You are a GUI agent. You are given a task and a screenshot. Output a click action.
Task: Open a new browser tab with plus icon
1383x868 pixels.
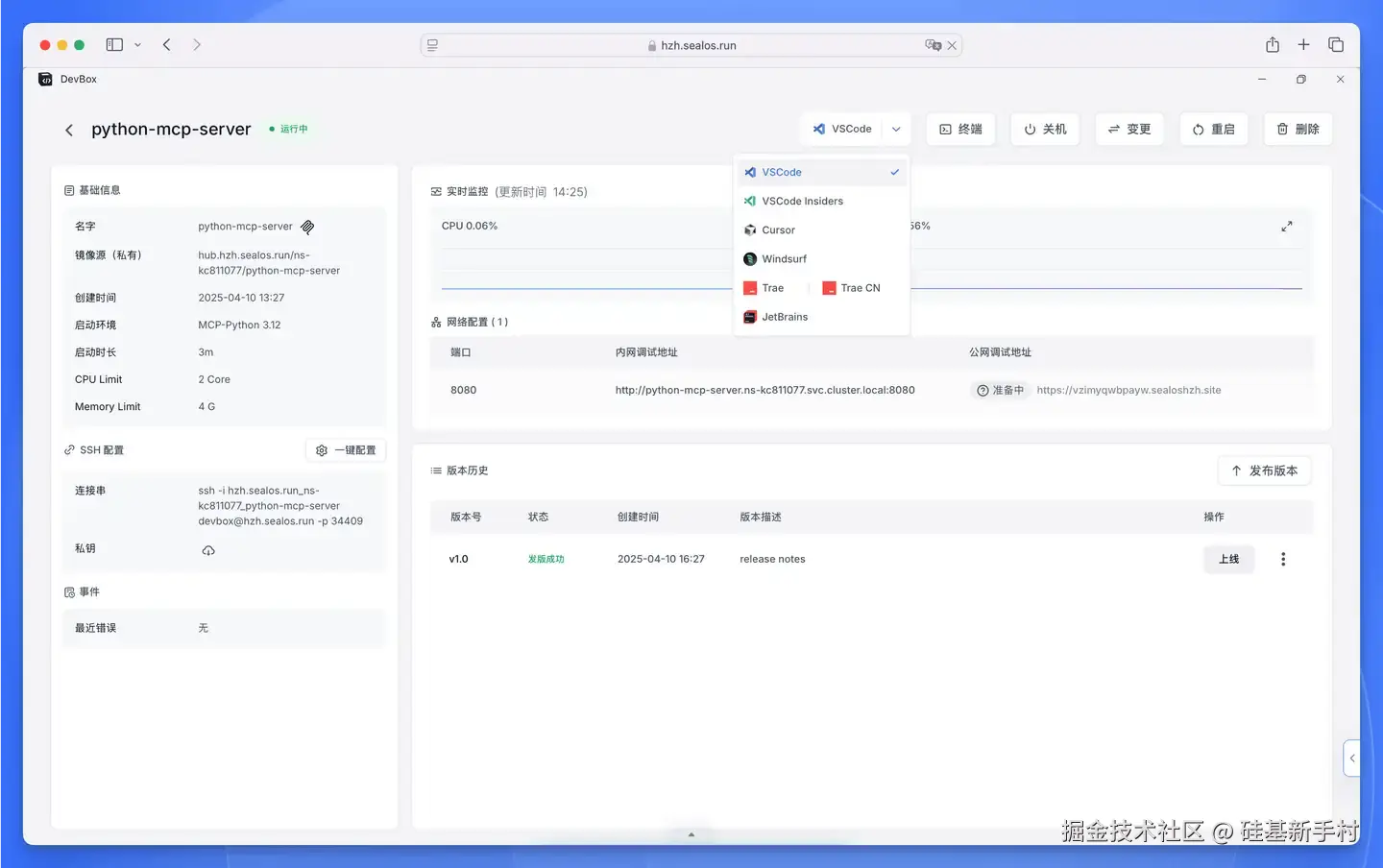tap(1303, 44)
